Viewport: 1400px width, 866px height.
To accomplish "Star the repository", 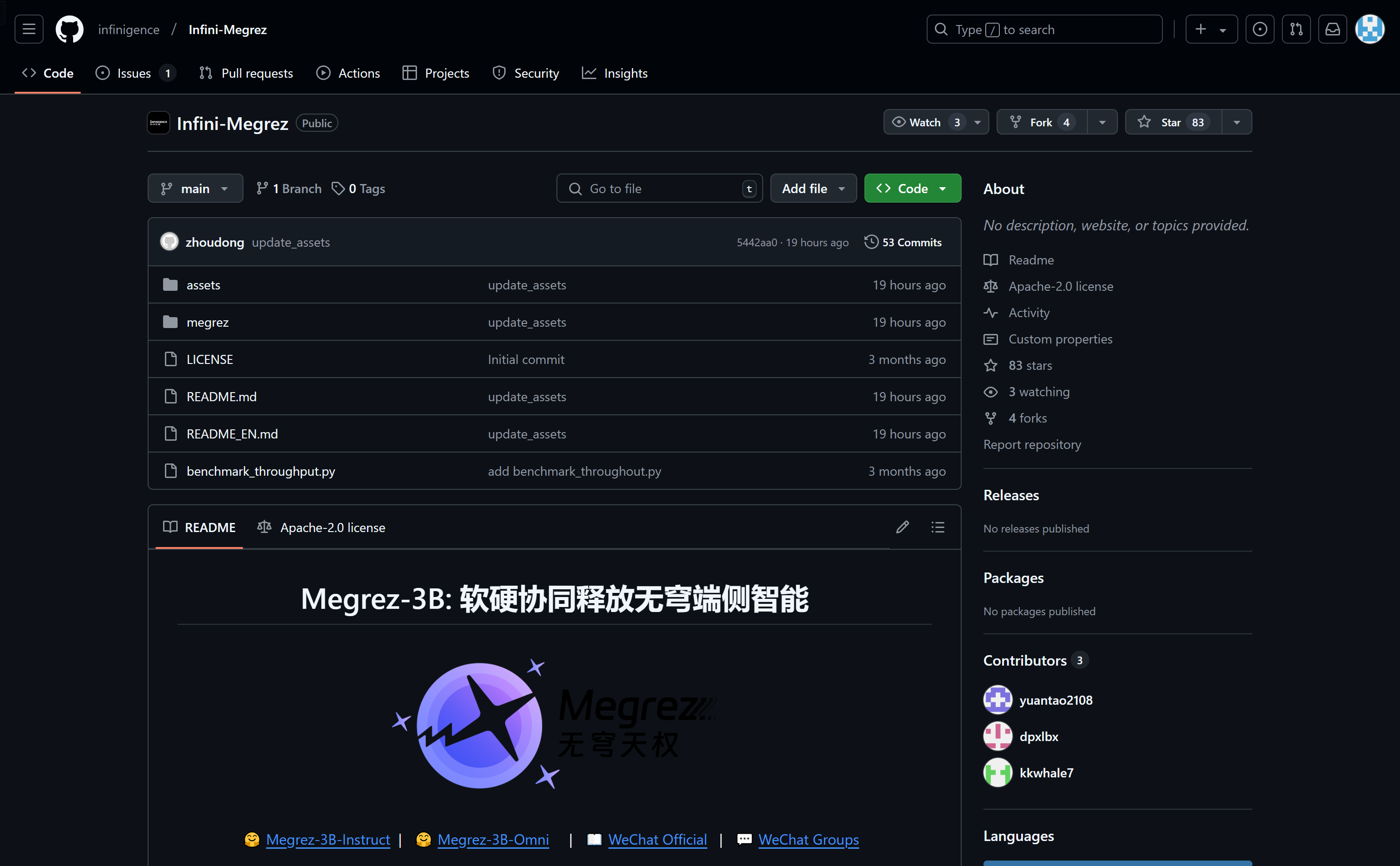I will coord(1173,122).
